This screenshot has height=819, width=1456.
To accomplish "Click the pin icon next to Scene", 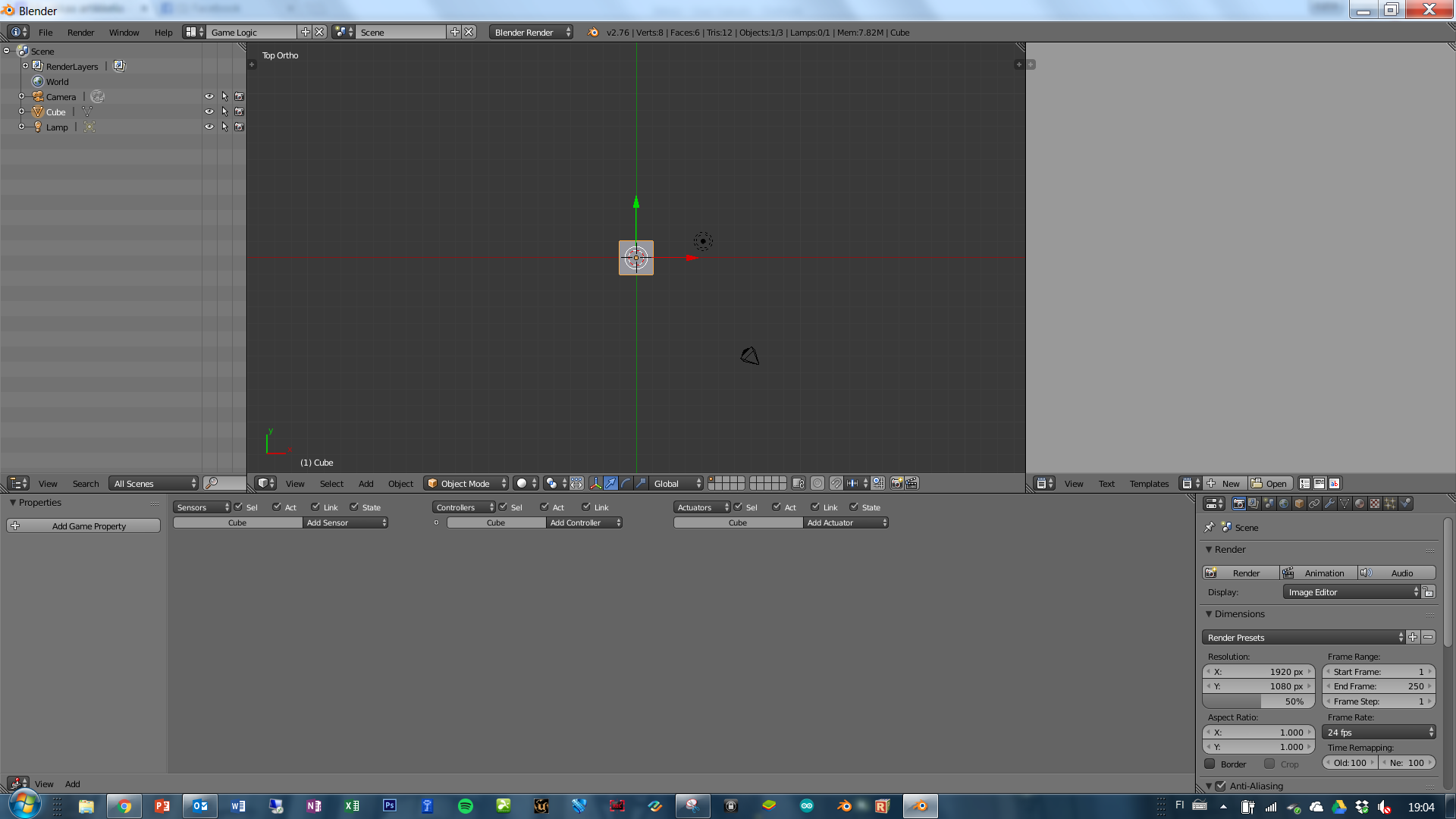I will pyautogui.click(x=1209, y=527).
